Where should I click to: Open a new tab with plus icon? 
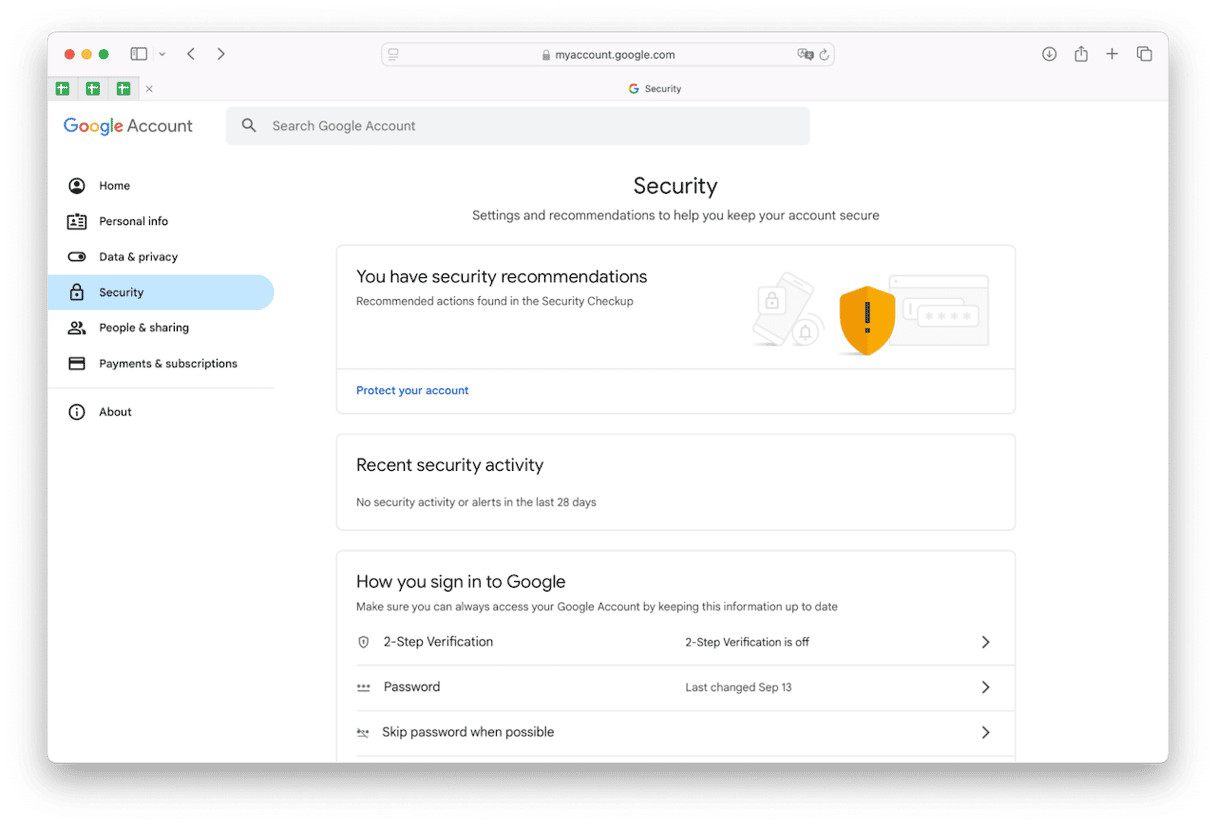pos(1112,54)
